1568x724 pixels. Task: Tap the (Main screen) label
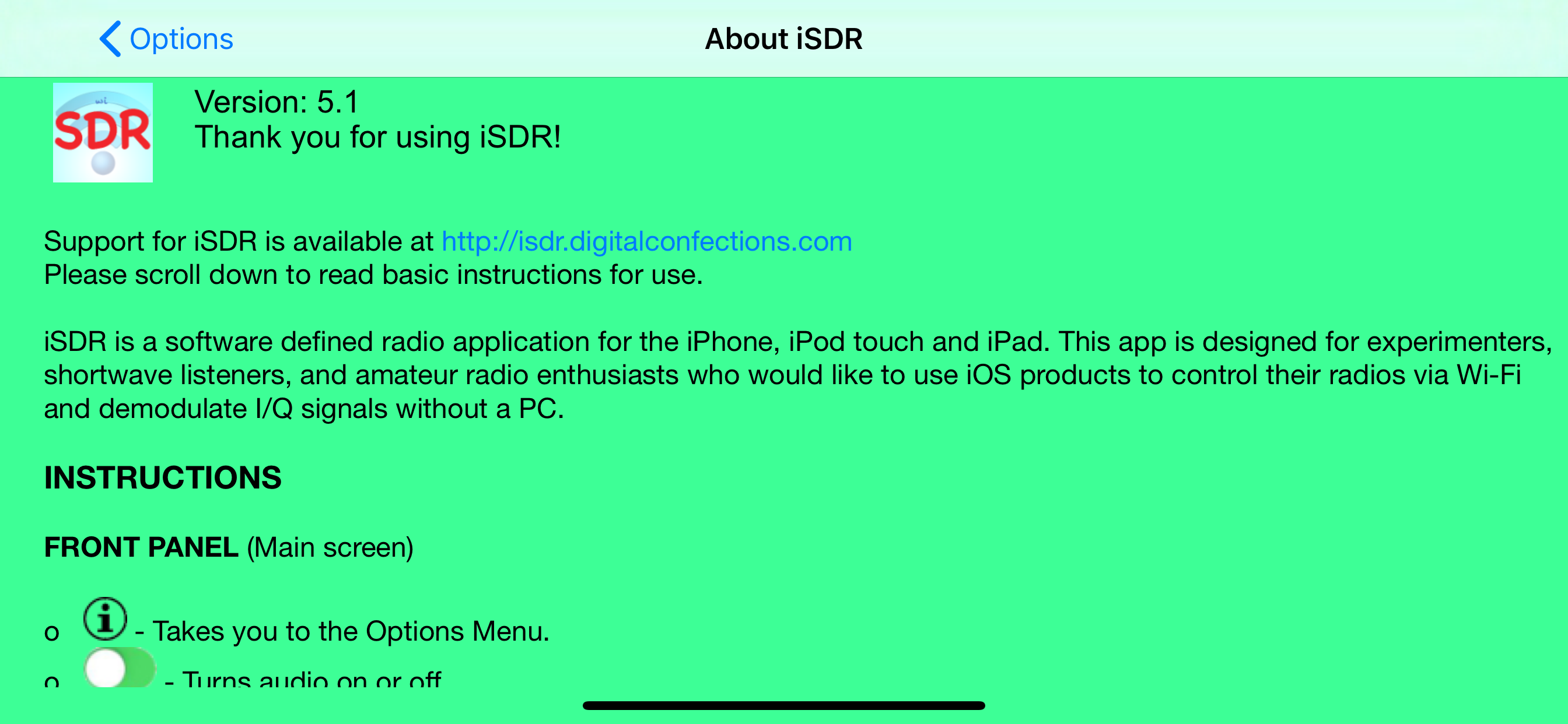330,547
